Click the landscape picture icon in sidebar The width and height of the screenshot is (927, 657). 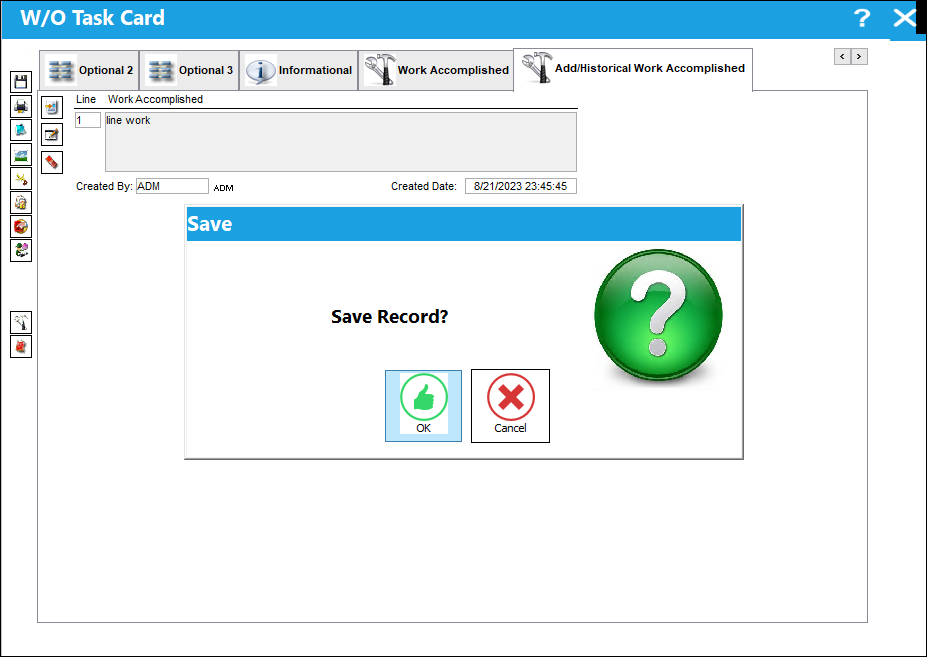[x=21, y=154]
